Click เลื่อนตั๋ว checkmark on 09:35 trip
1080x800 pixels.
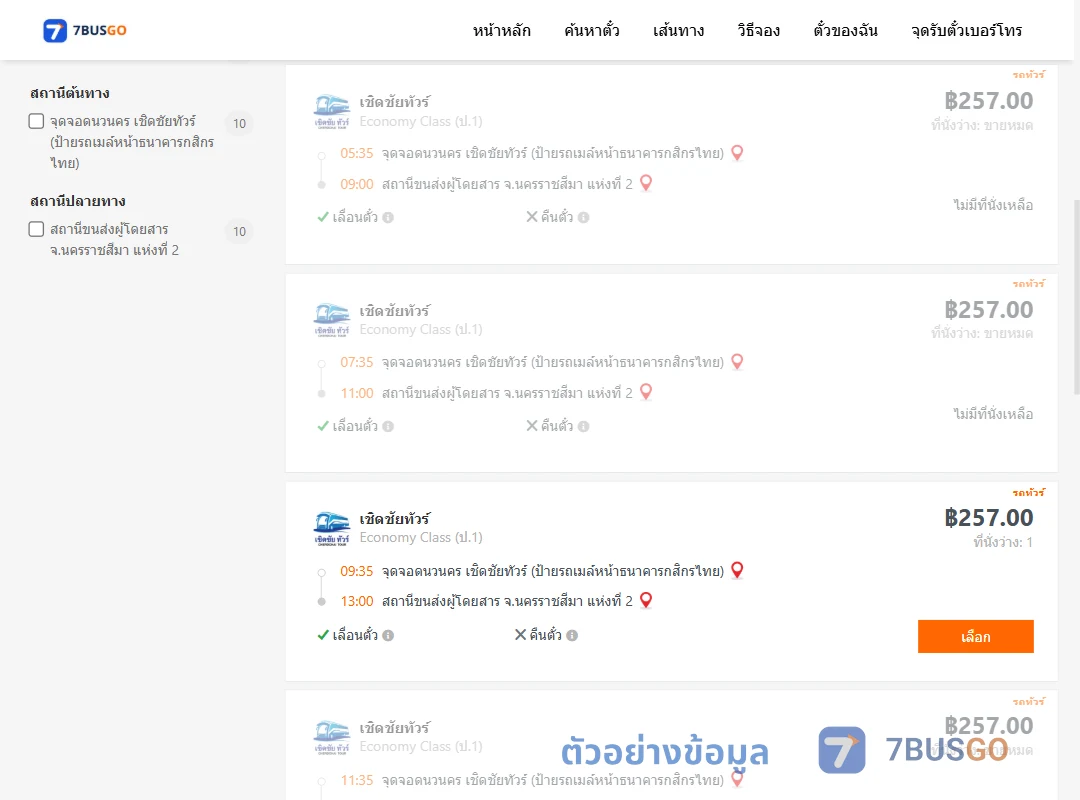(322, 635)
